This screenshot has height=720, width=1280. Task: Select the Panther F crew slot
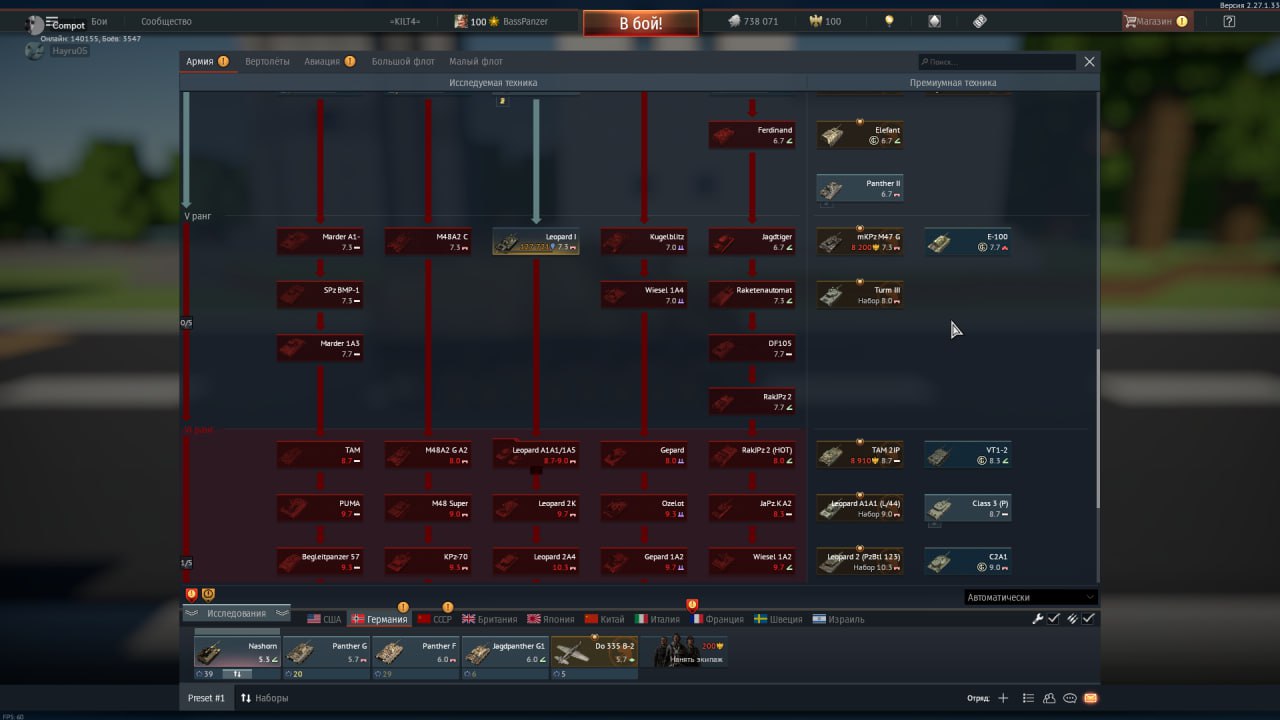pyautogui.click(x=415, y=657)
